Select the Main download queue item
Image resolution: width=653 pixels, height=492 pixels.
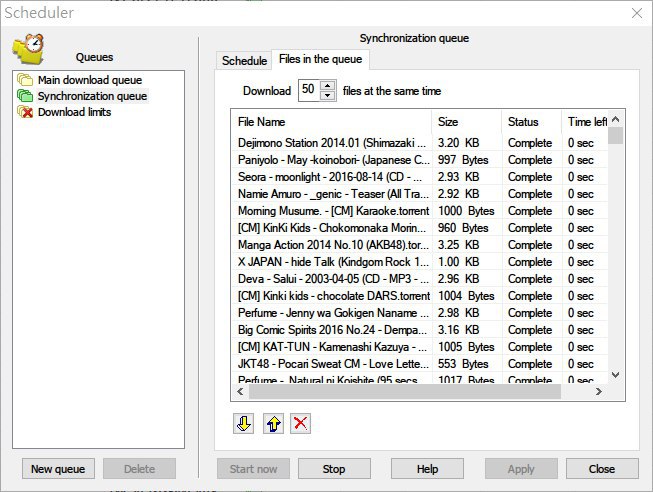(89, 80)
